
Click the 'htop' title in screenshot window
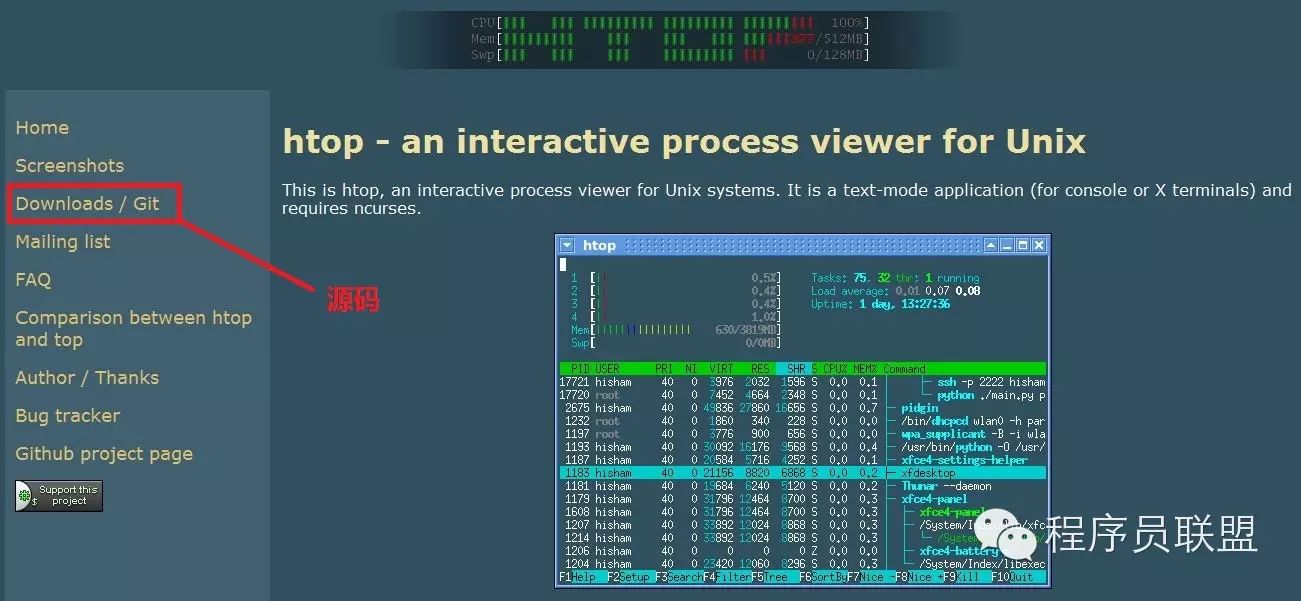[599, 245]
